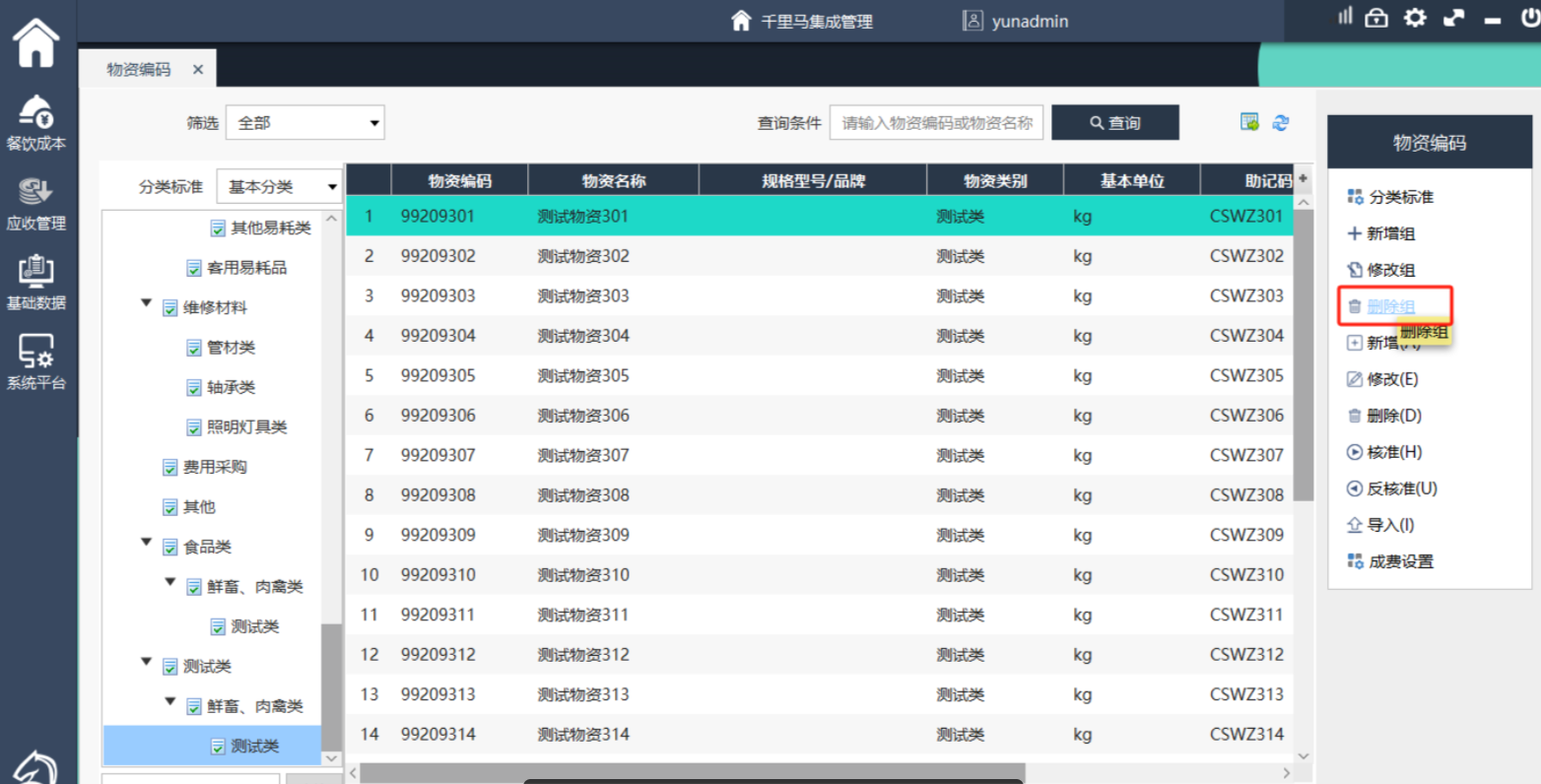Click the export table icon near refresh
Screen dimensions: 1541x784
(x=1249, y=122)
